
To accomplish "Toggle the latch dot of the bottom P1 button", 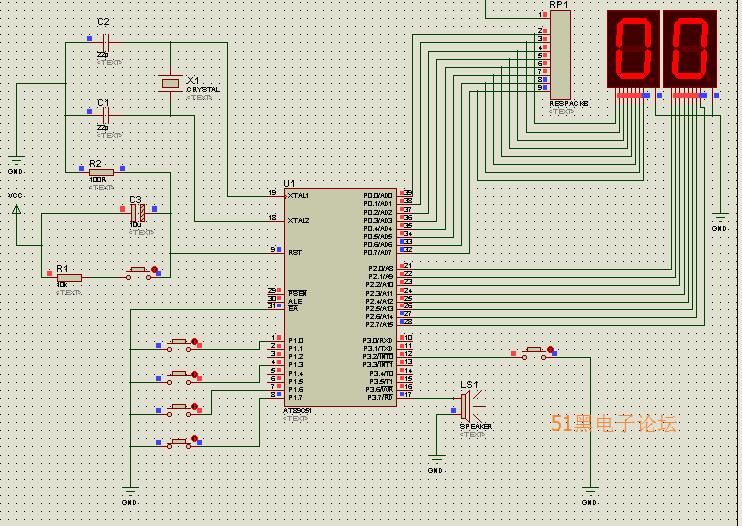I will click(194, 438).
